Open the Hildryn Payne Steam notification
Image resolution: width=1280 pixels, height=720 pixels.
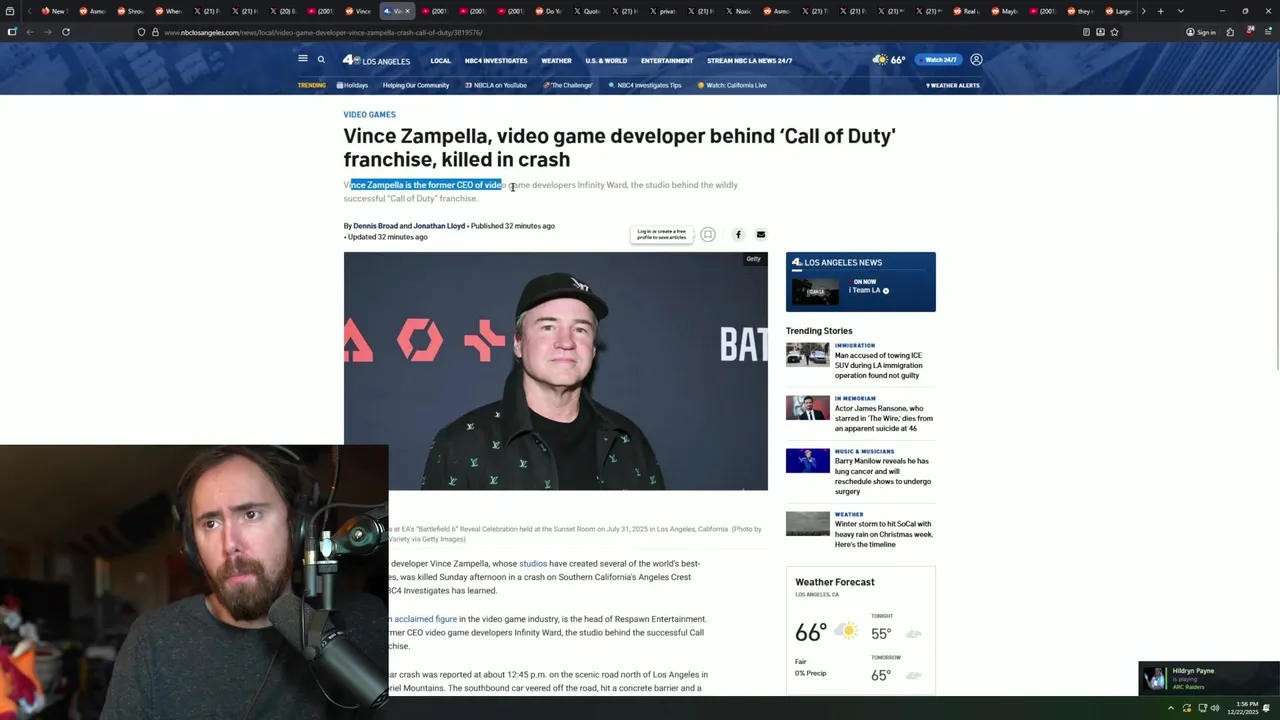[x=1209, y=678]
